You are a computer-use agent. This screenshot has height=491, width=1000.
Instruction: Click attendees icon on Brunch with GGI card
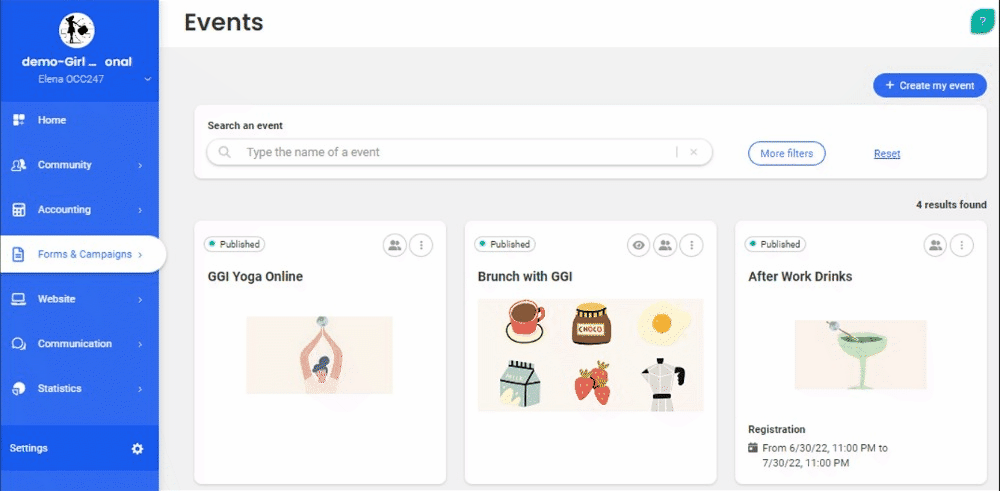pos(665,245)
